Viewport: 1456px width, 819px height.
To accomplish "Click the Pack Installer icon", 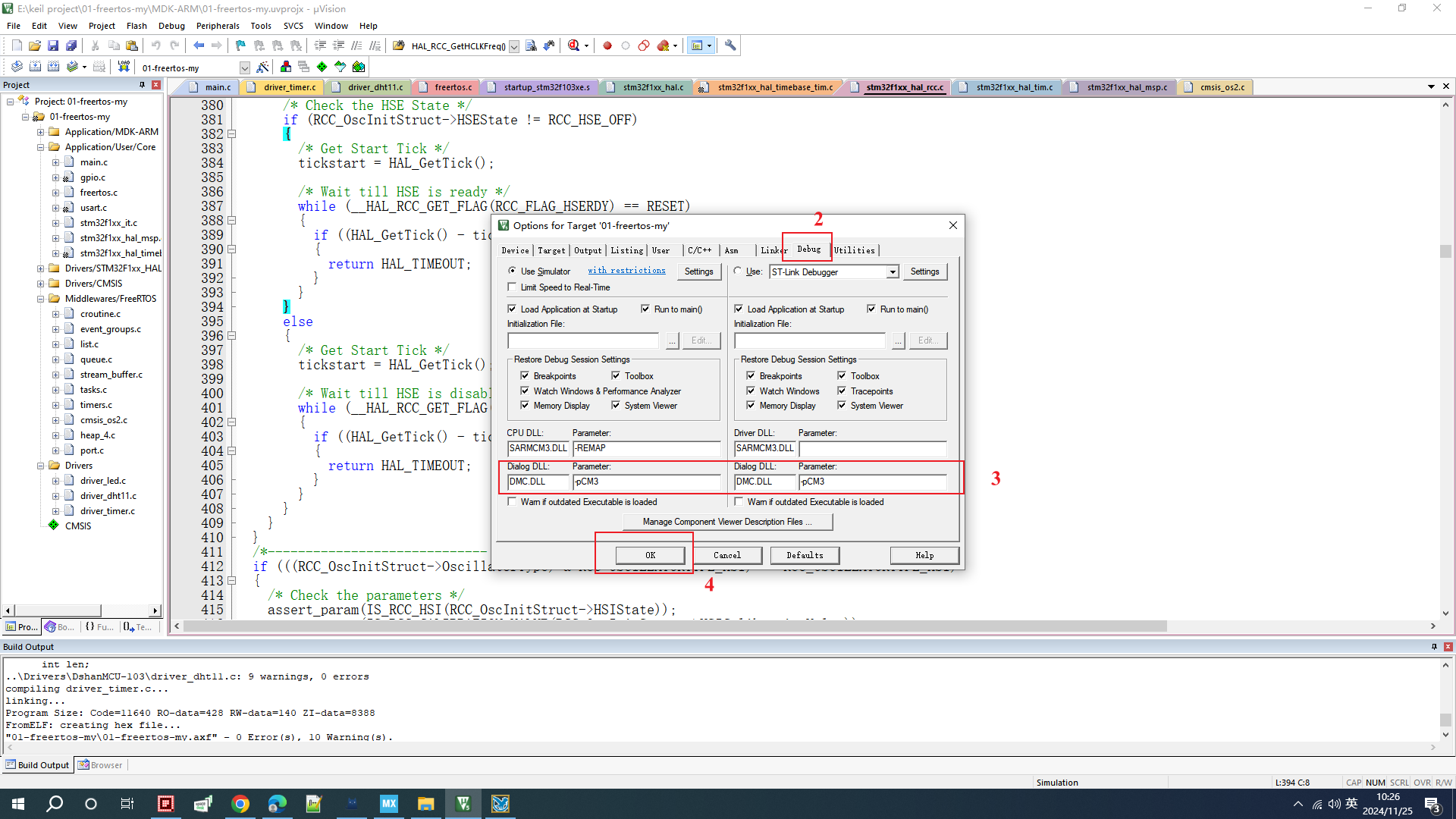I will click(x=359, y=67).
